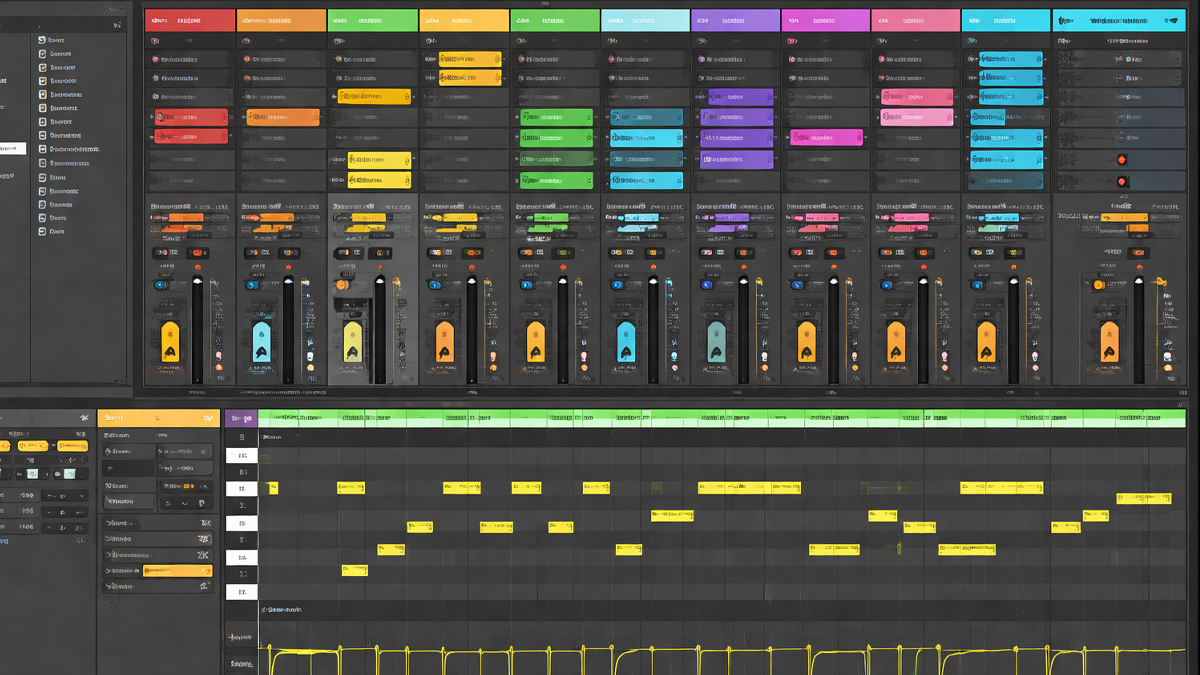This screenshot has height=675, width=1200.
Task: Toggle the upper red record dot on master channel
Action: point(1122,160)
